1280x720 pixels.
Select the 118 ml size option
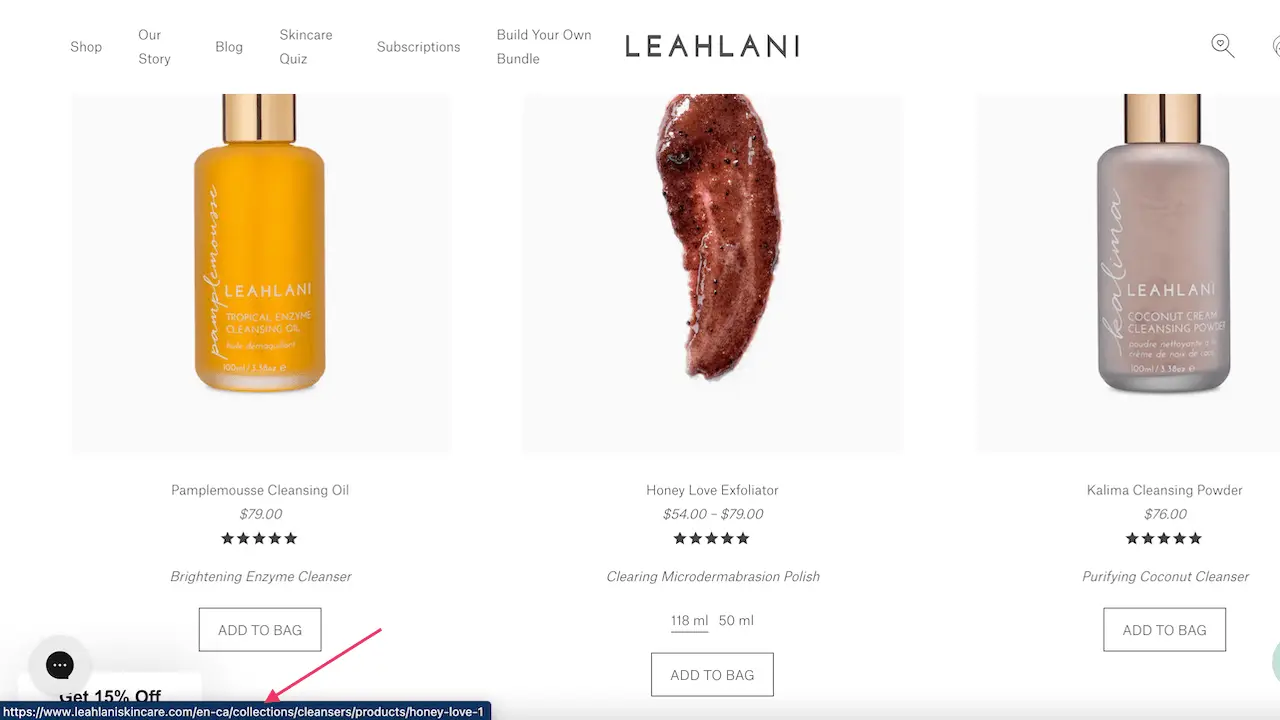pos(689,620)
